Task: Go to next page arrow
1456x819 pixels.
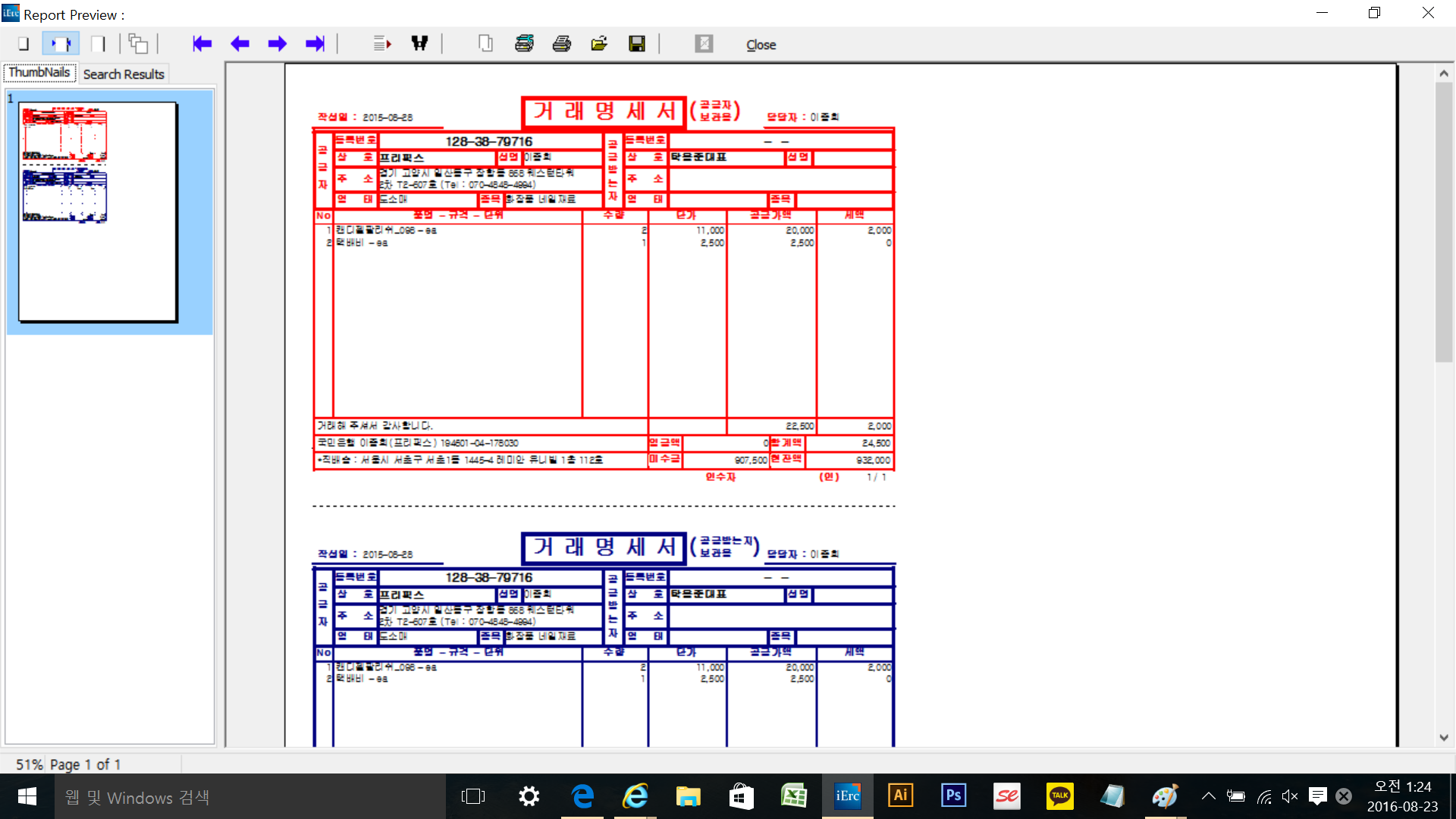Action: [x=278, y=44]
